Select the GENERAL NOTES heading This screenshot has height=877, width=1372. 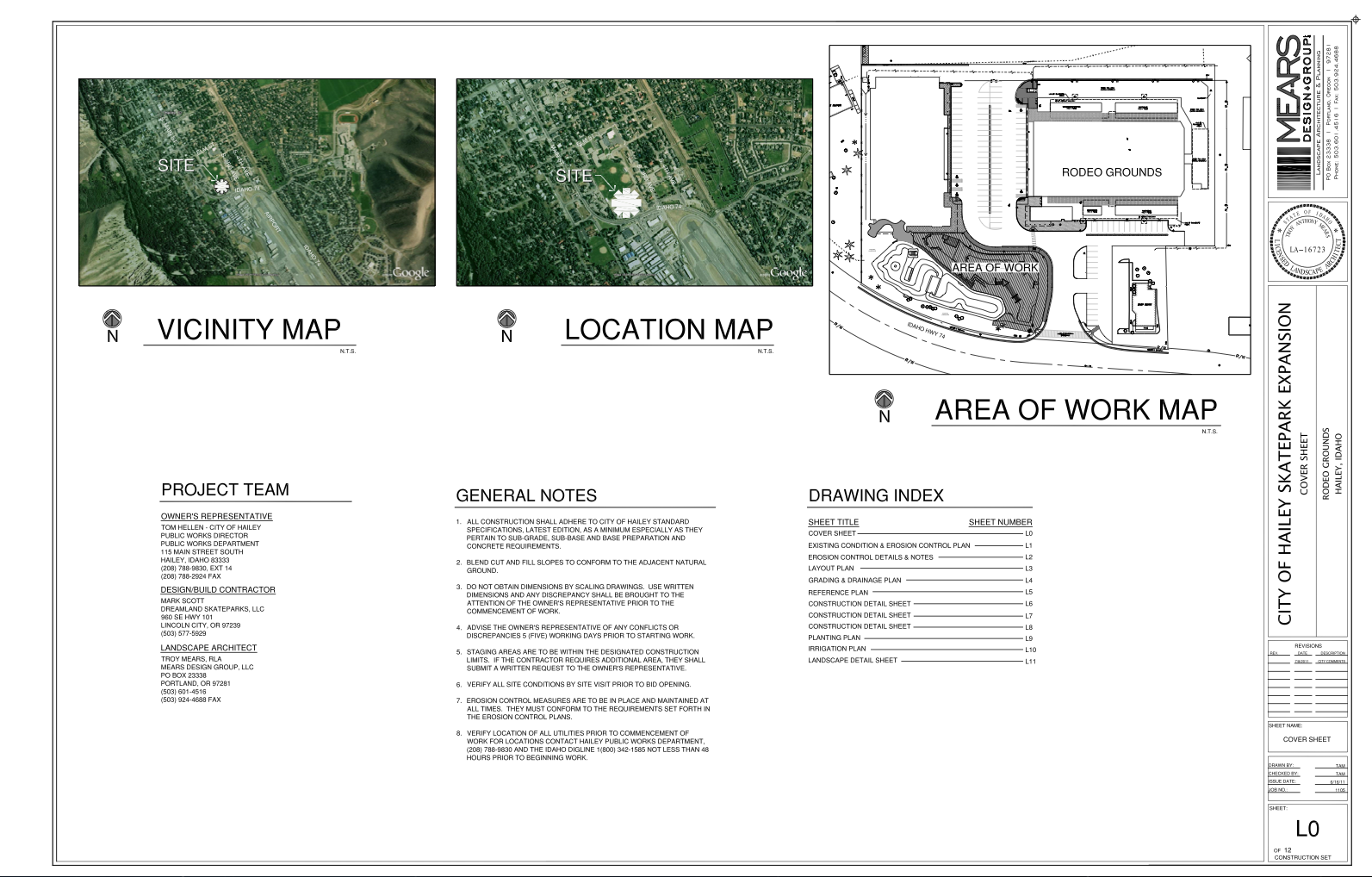(526, 496)
